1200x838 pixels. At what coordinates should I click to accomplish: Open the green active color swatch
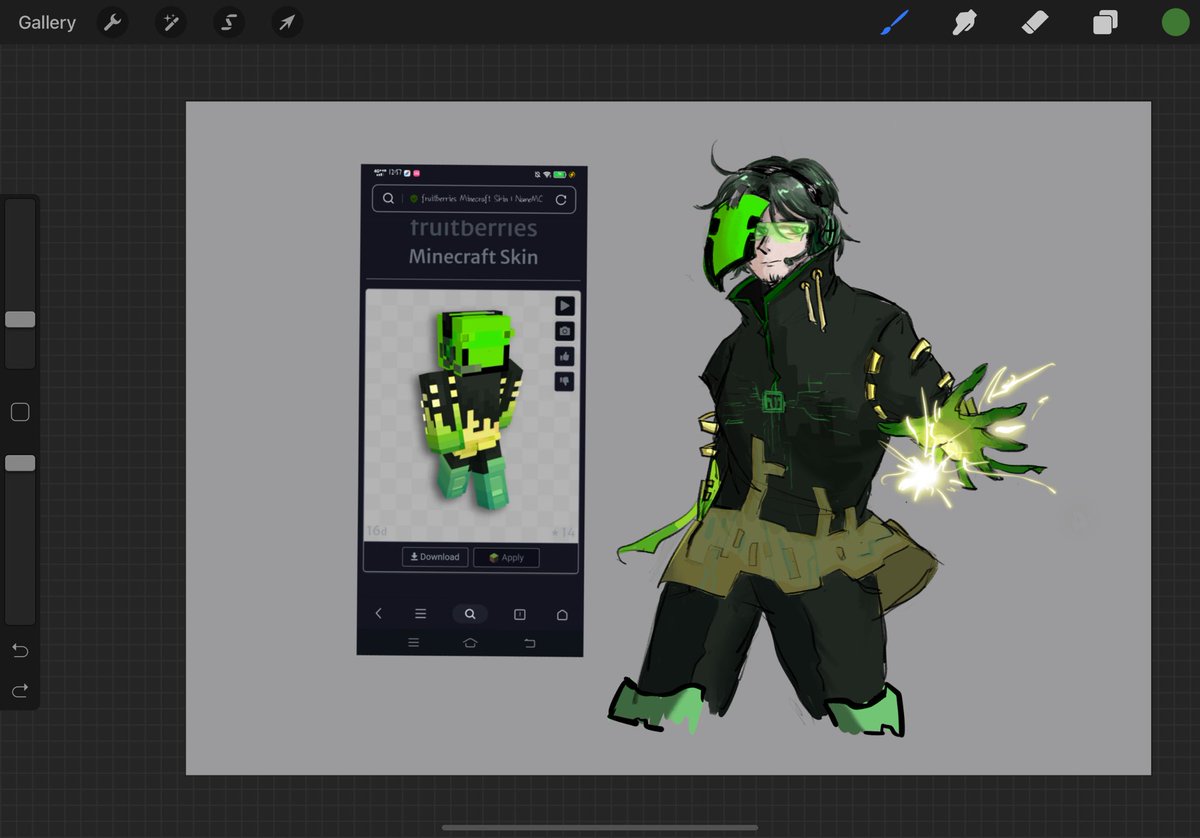point(1175,22)
